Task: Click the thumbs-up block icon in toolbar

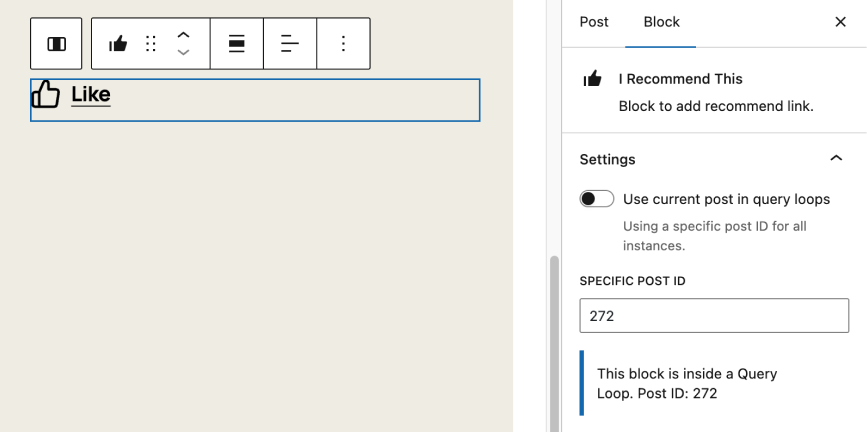Action: coord(118,44)
